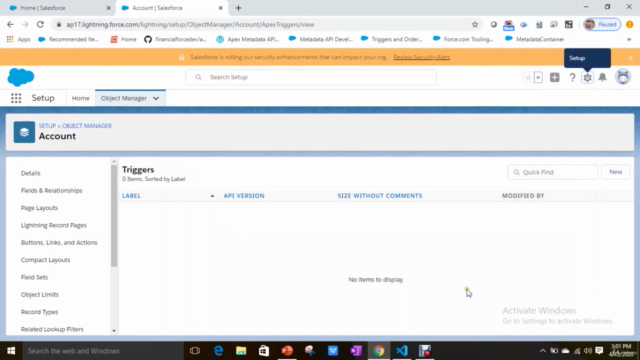This screenshot has width=640, height=360.
Task: Bookmark this page with the star icon
Action: coord(475,24)
